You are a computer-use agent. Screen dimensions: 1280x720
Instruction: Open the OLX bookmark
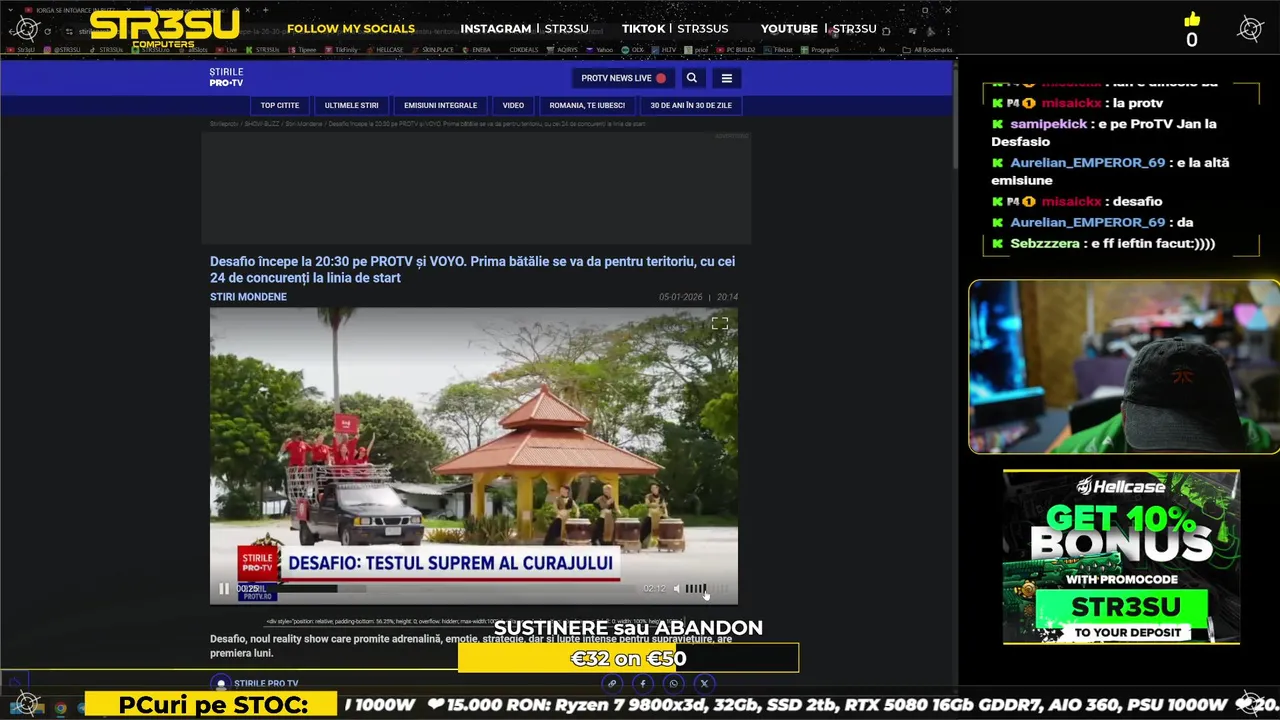(634, 49)
